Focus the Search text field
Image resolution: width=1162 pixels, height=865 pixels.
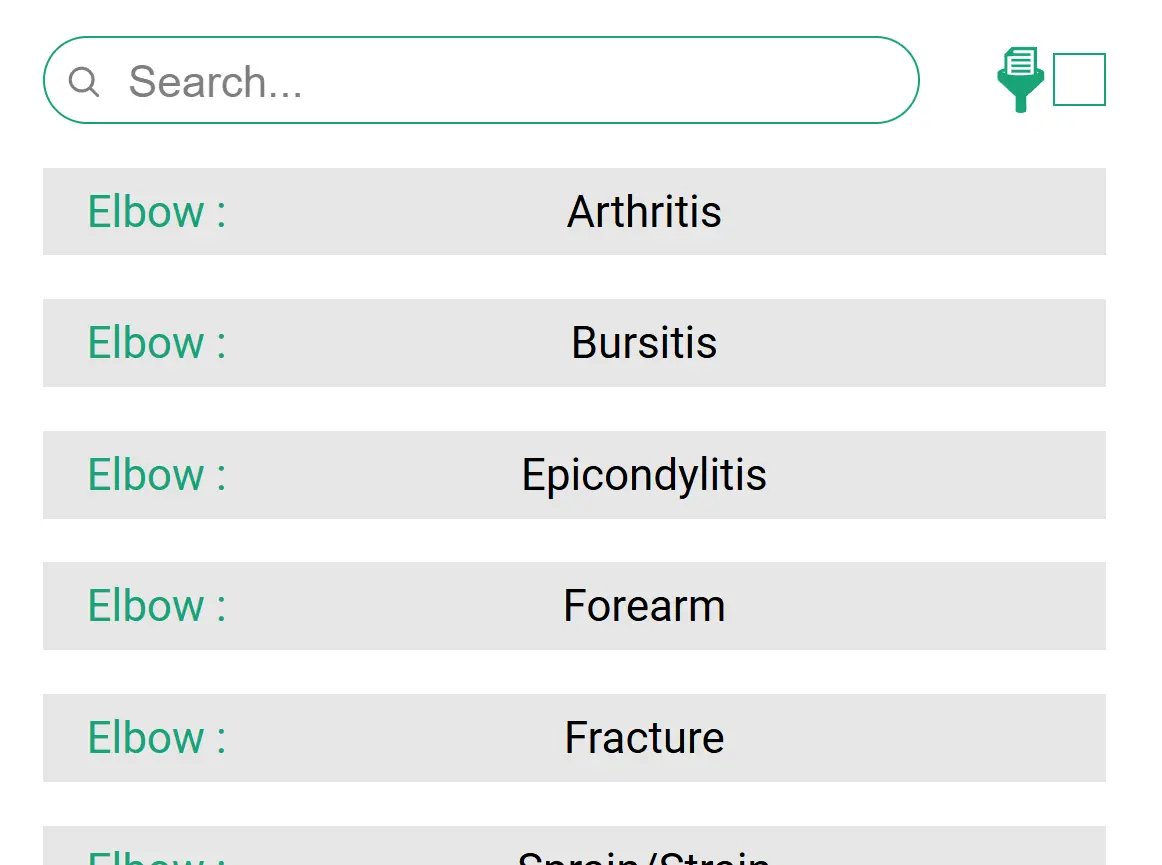click(x=500, y=81)
